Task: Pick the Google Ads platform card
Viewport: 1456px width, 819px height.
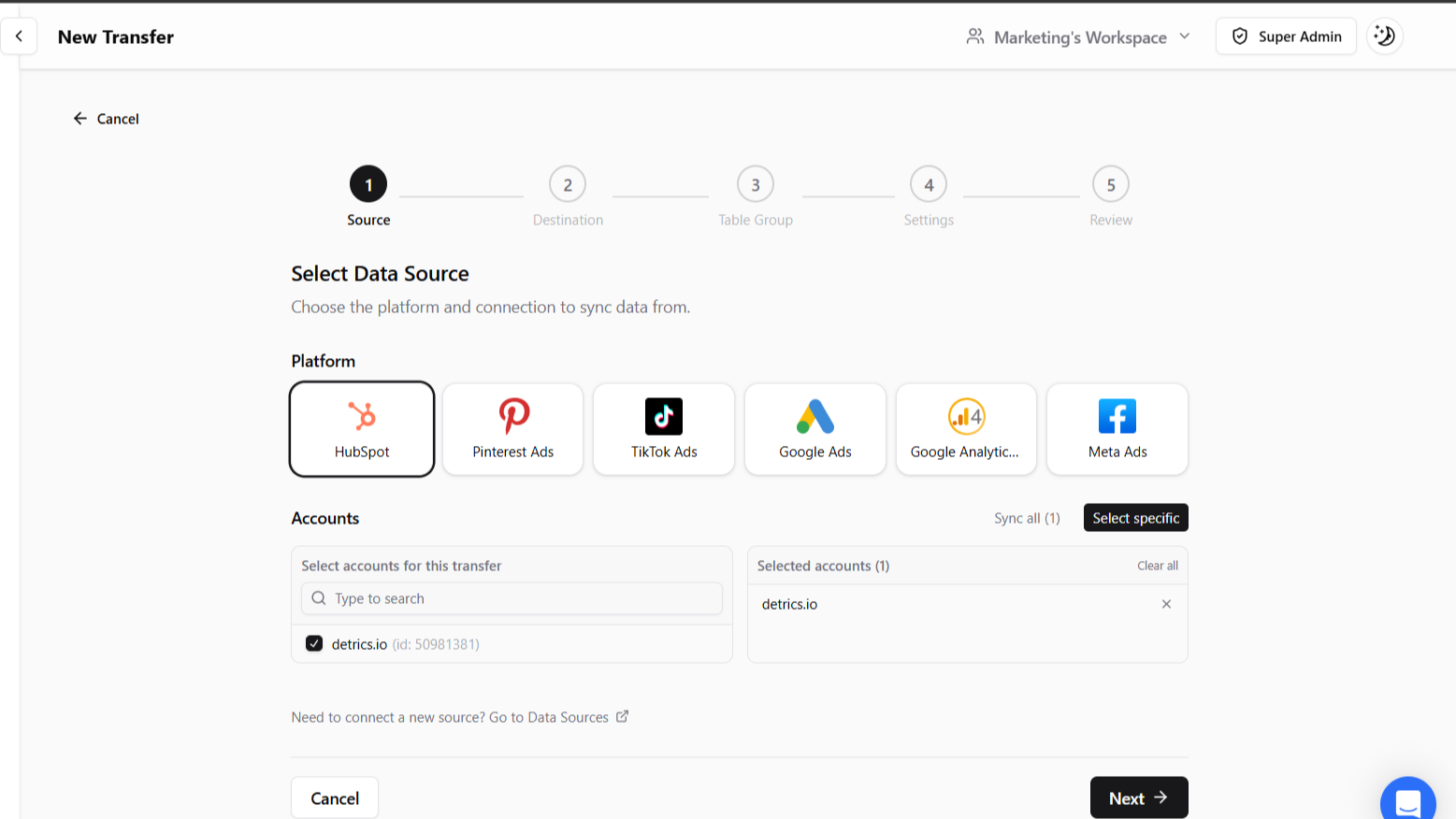Action: [x=815, y=429]
